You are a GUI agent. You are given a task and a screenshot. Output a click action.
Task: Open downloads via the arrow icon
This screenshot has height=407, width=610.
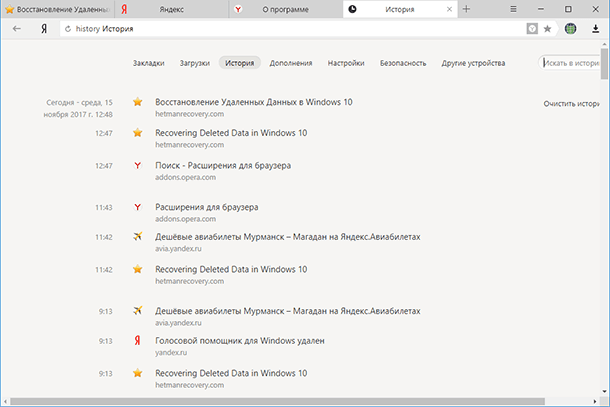point(595,28)
